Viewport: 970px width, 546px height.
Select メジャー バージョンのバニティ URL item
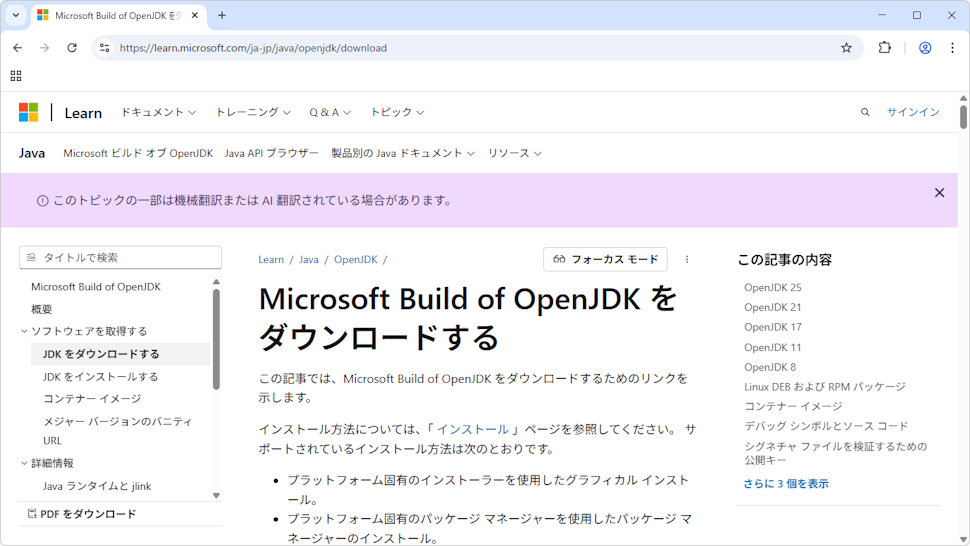pos(117,431)
